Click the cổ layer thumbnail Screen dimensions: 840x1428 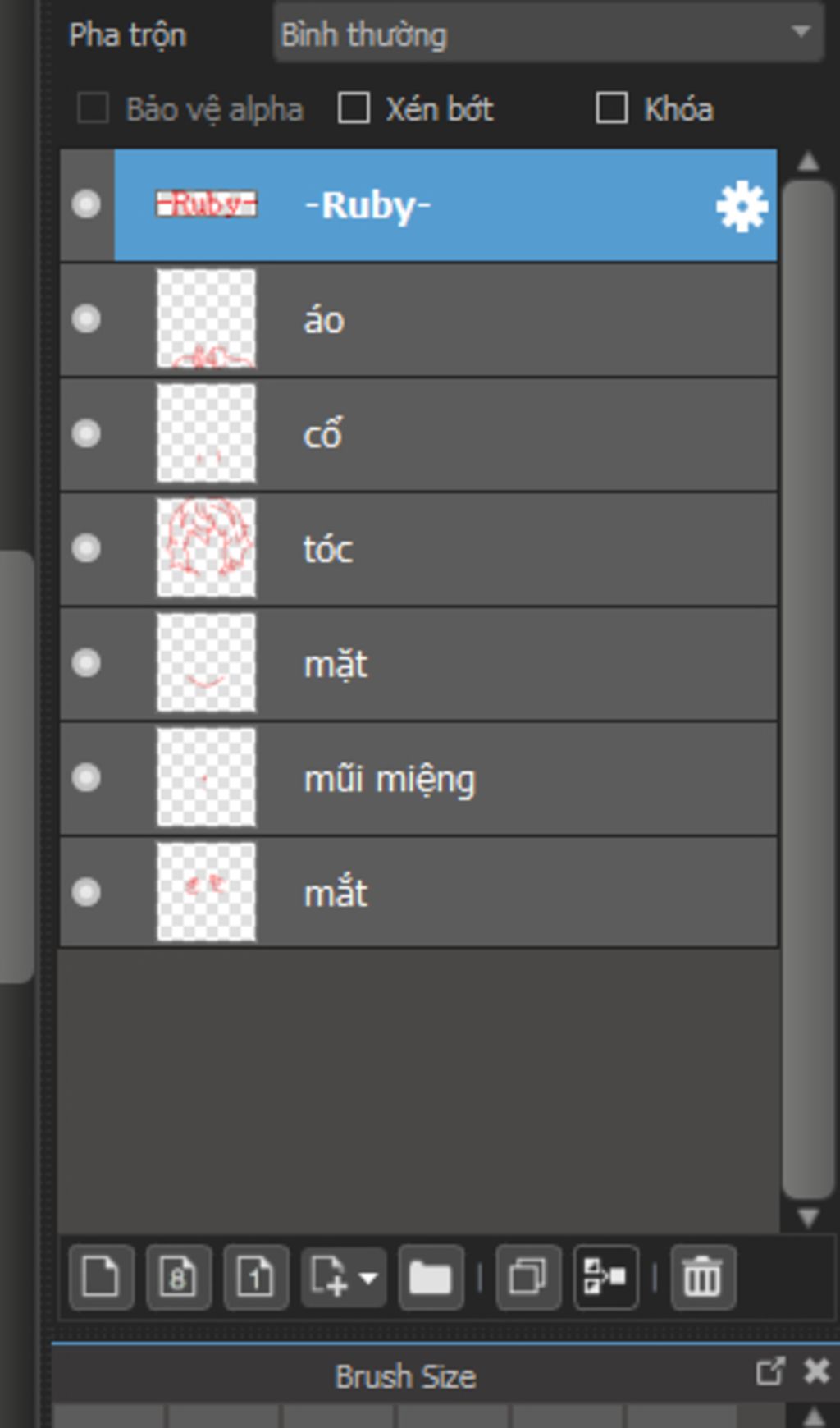pos(206,433)
